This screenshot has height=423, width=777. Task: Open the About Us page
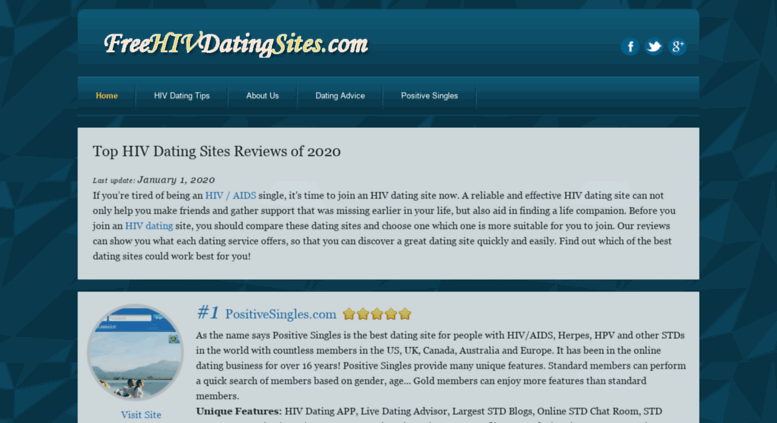coord(262,96)
